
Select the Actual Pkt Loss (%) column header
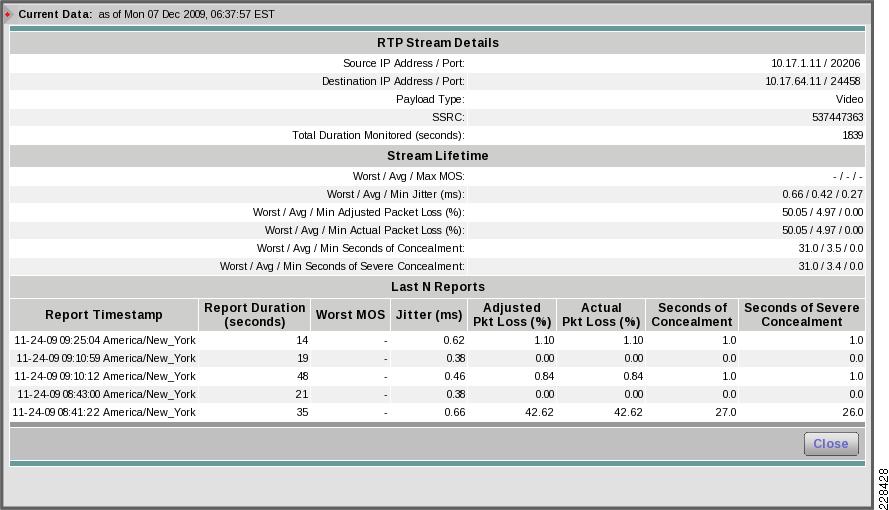[601, 315]
